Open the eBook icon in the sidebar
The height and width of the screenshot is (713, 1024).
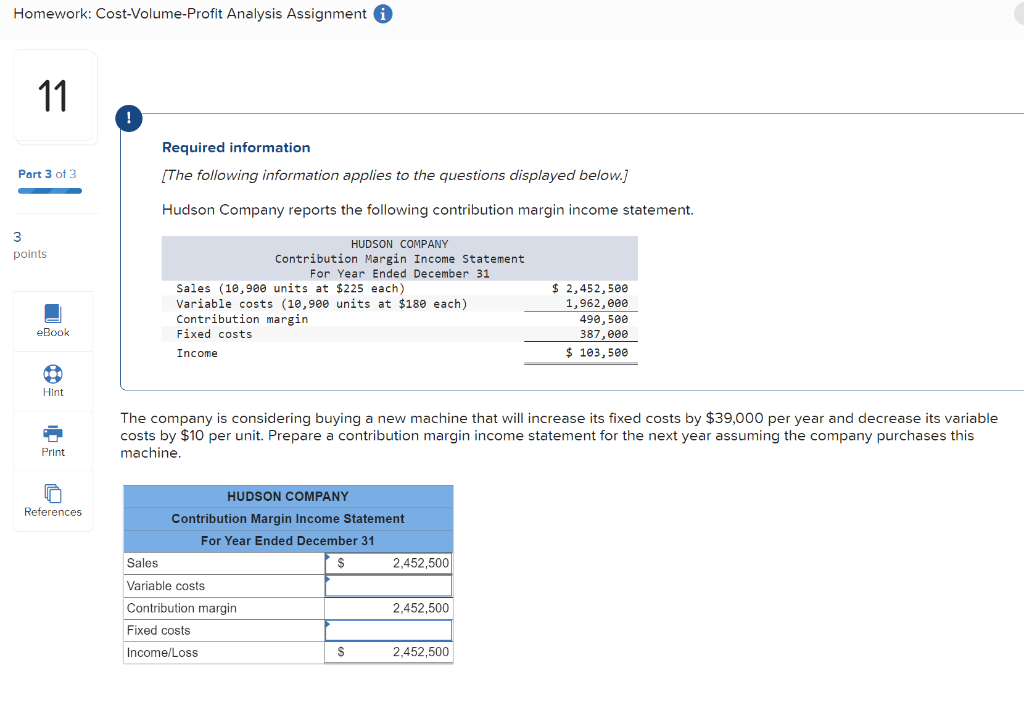pyautogui.click(x=52, y=315)
